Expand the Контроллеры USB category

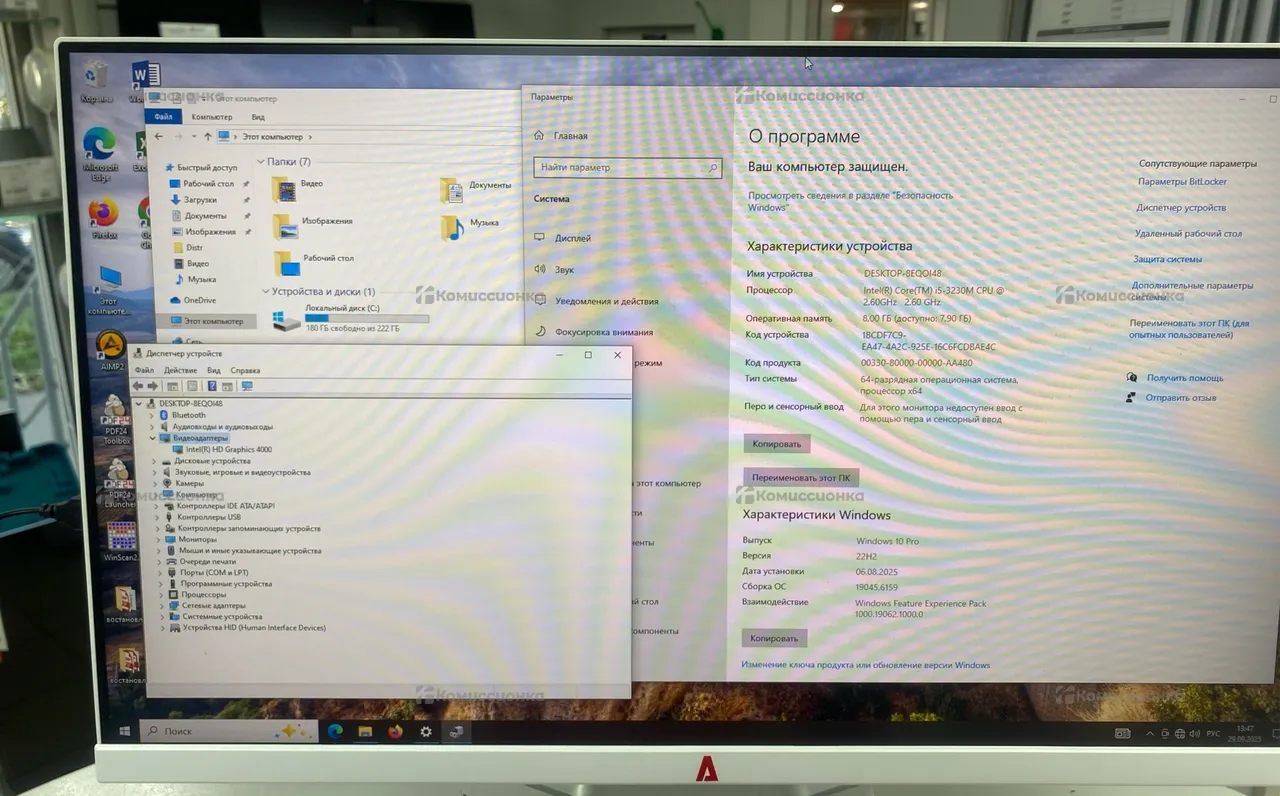click(157, 517)
